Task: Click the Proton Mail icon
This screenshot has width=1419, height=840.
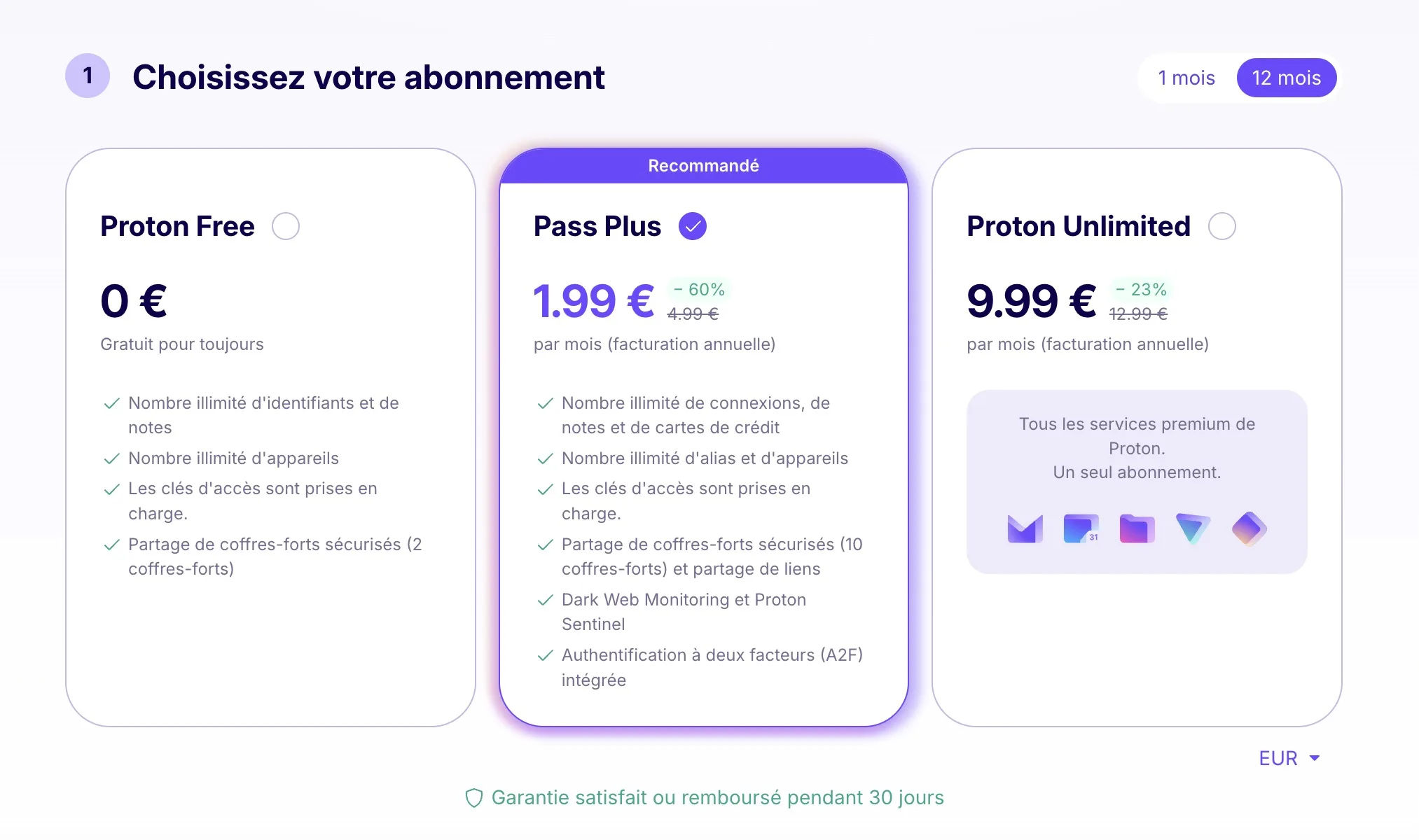Action: pyautogui.click(x=1025, y=528)
